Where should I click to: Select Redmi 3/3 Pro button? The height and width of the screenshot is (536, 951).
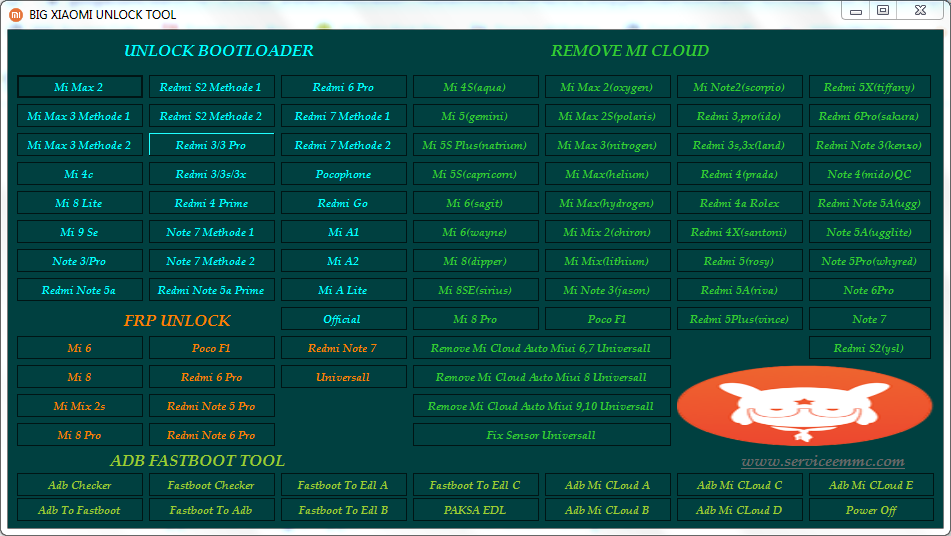(x=212, y=145)
